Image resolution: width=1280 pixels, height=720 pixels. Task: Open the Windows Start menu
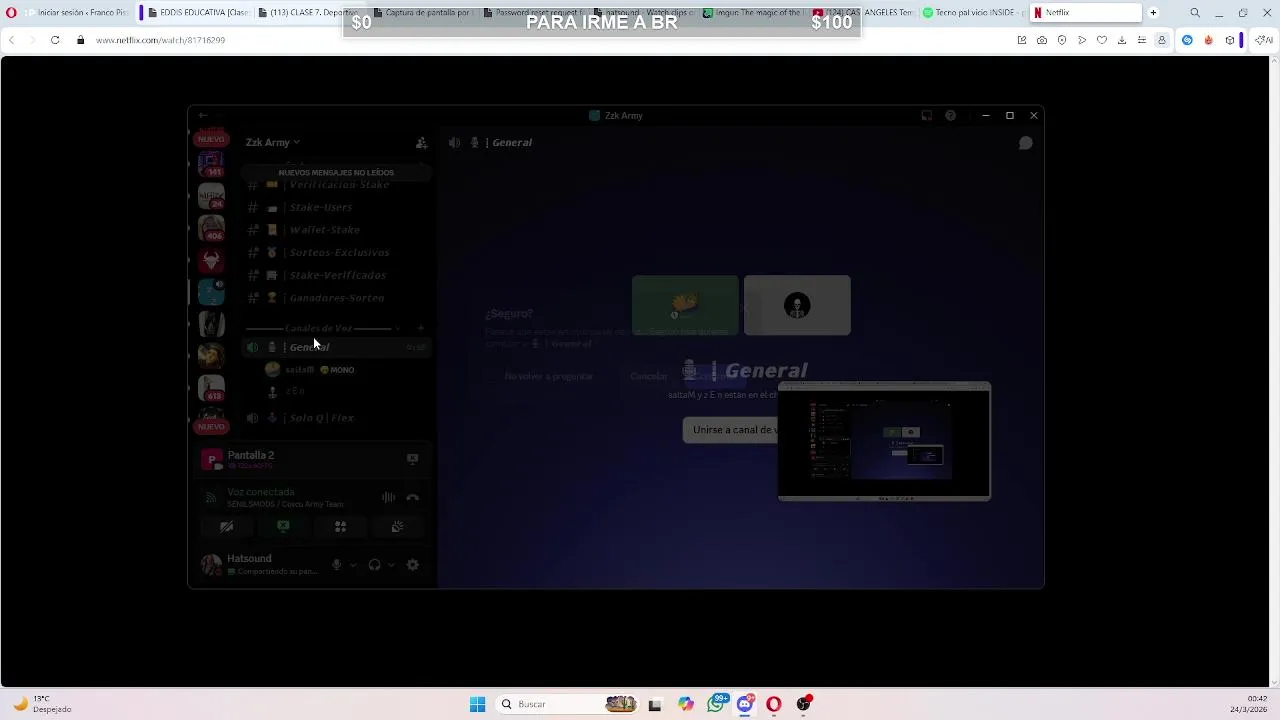tap(477, 704)
